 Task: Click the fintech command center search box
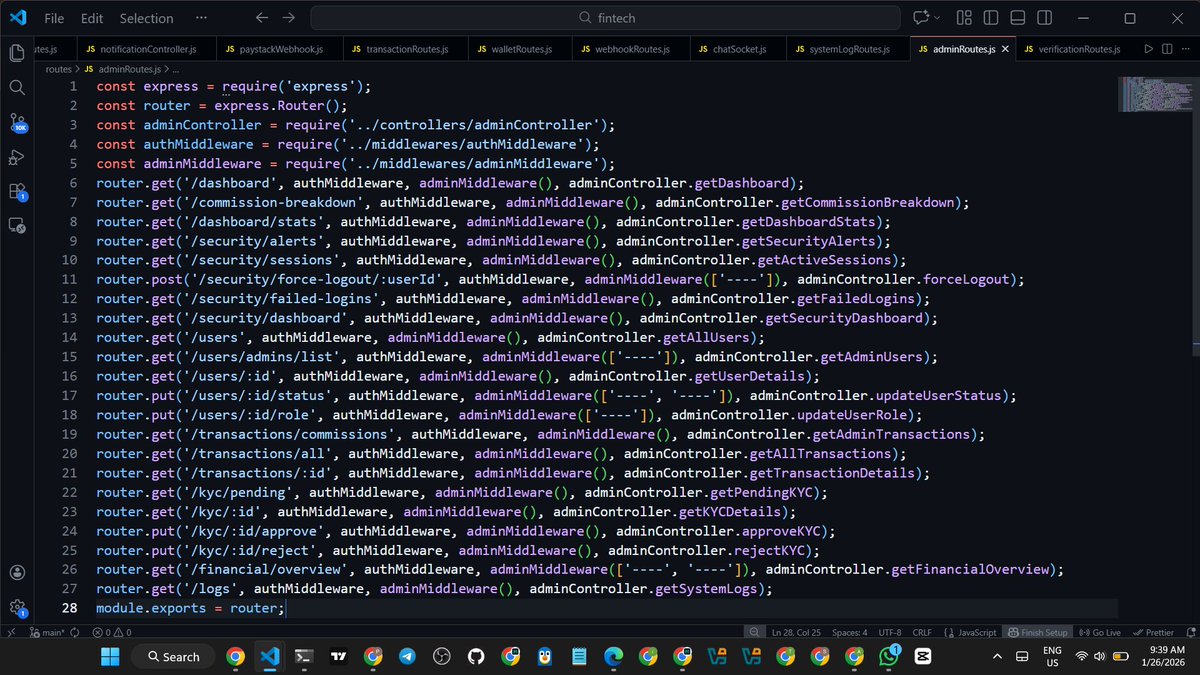point(607,18)
